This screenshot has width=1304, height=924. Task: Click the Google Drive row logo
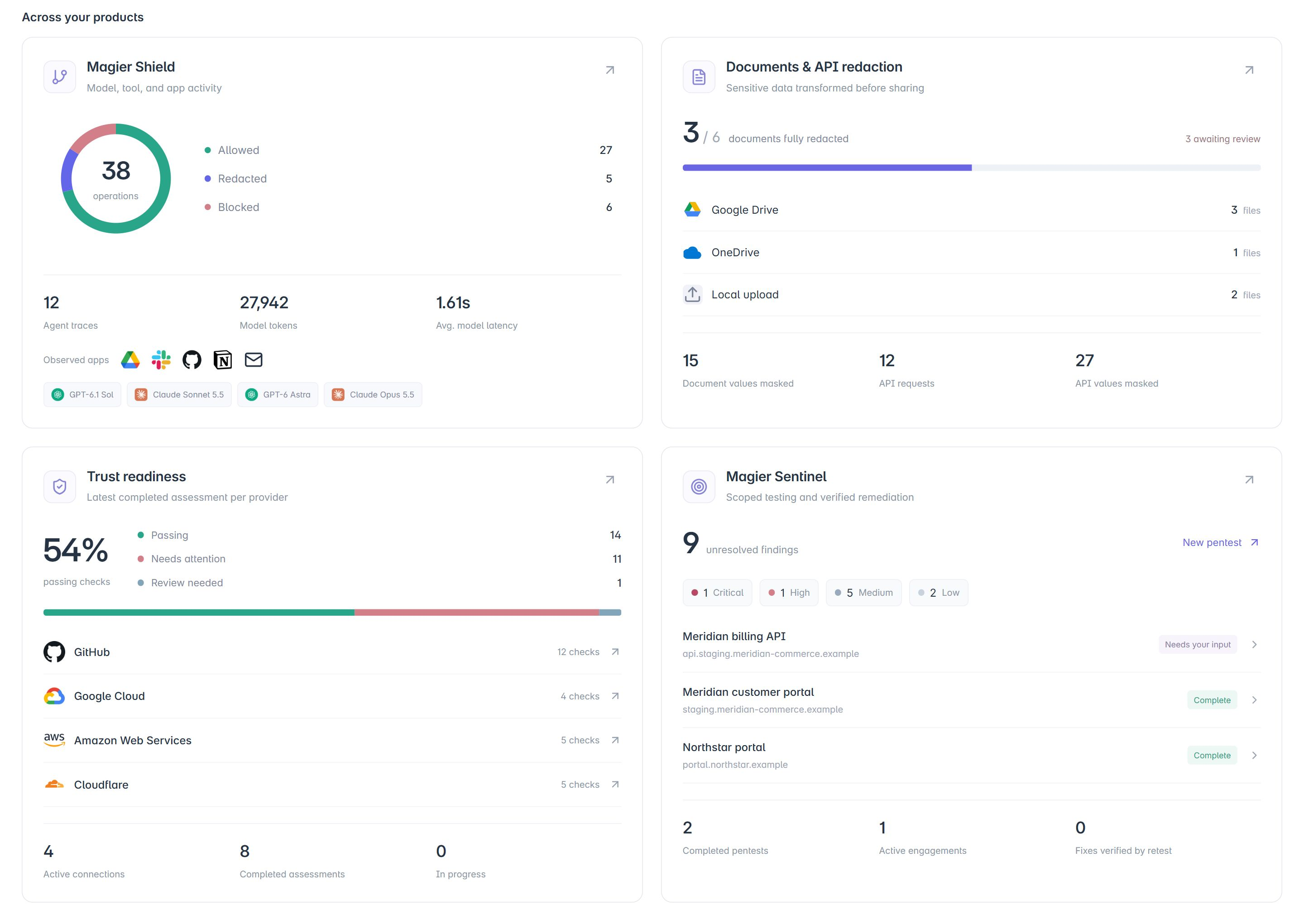(692, 209)
